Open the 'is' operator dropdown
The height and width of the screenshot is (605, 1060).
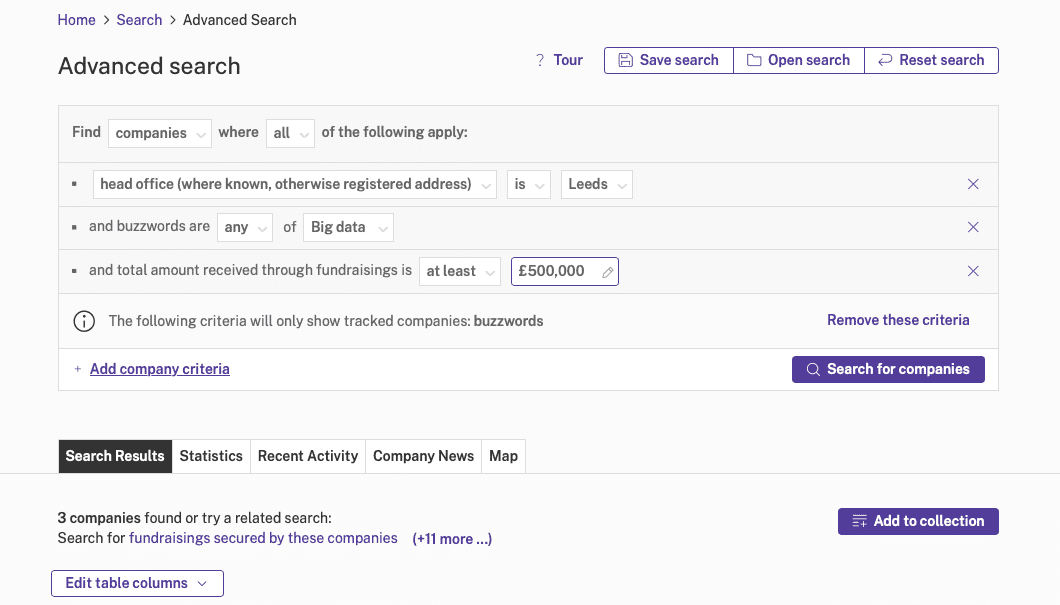[x=529, y=185]
